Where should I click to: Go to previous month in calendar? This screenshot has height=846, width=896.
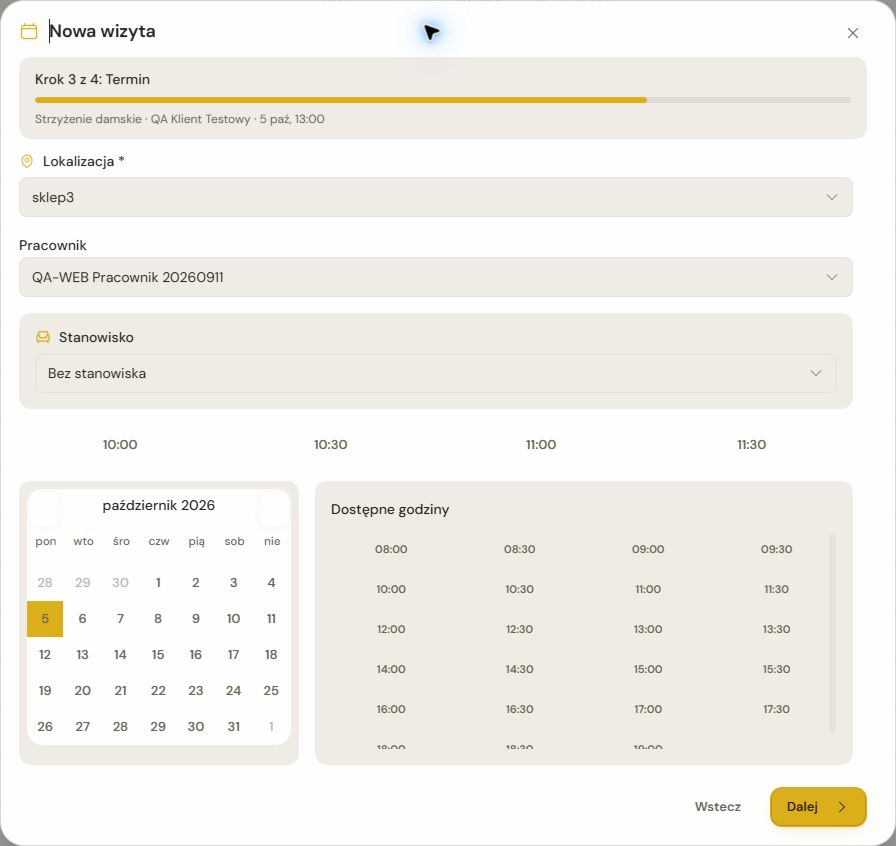pos(44,508)
